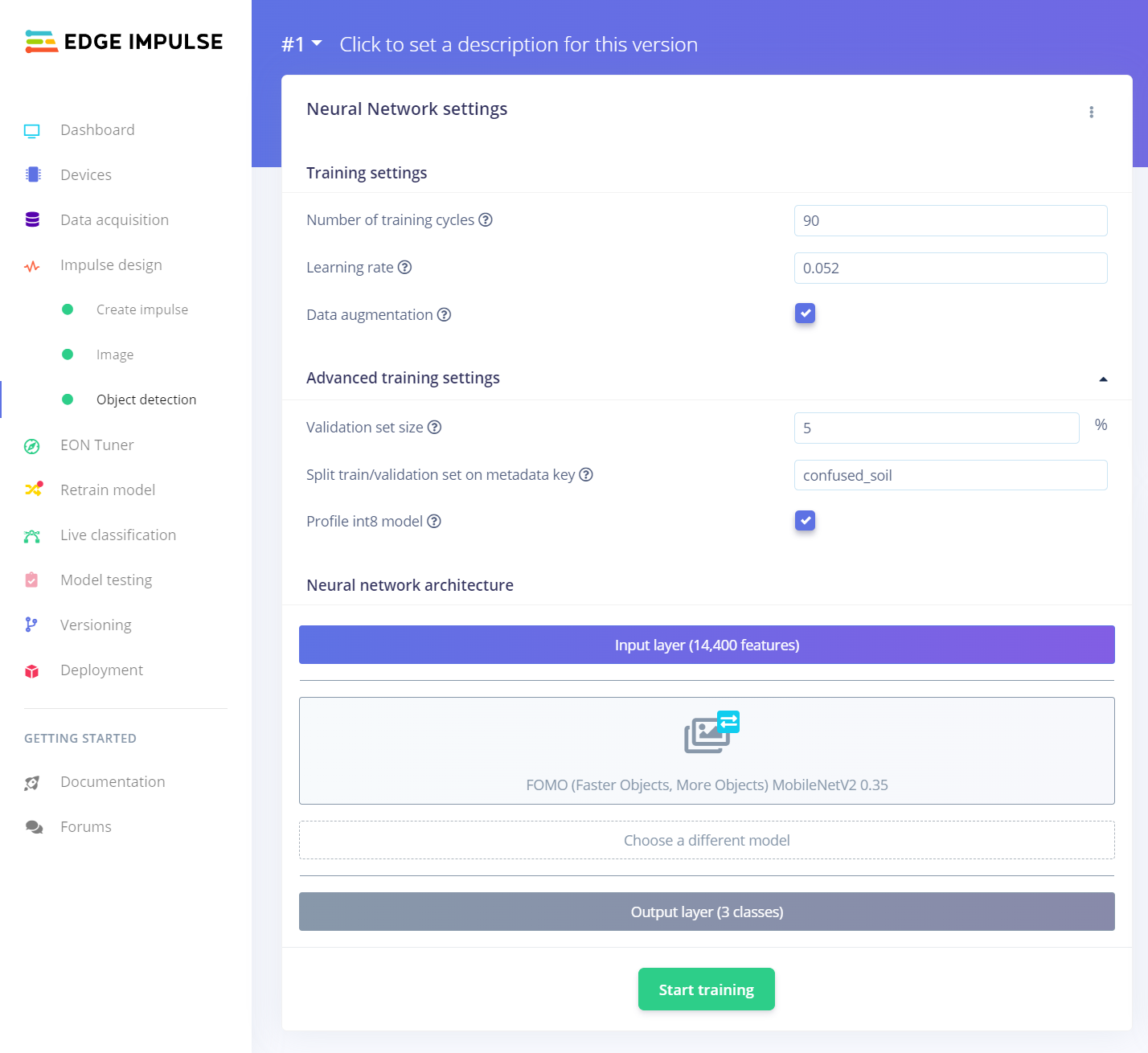Click Choose a different model
Viewport: 1148px width, 1053px height.
coord(707,840)
